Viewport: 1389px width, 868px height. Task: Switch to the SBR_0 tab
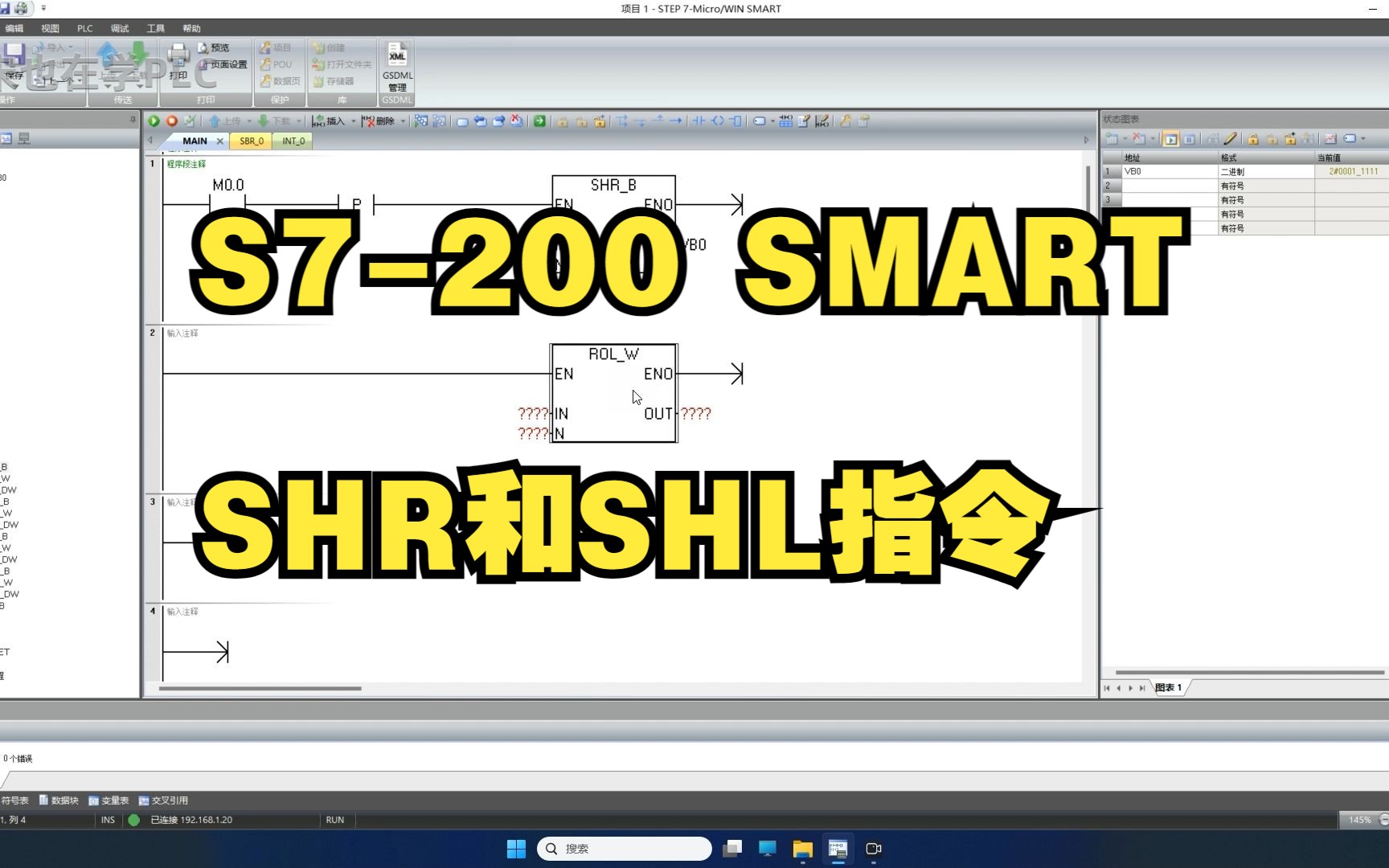pos(252,141)
